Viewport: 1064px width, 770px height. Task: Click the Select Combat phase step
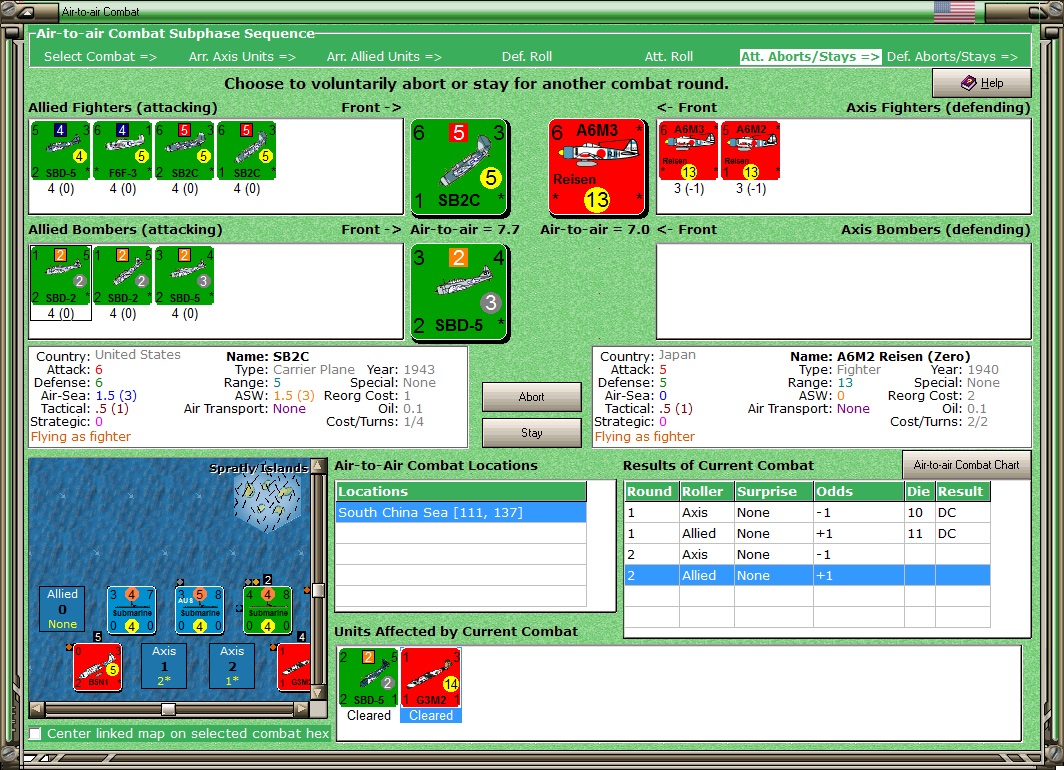coord(100,57)
